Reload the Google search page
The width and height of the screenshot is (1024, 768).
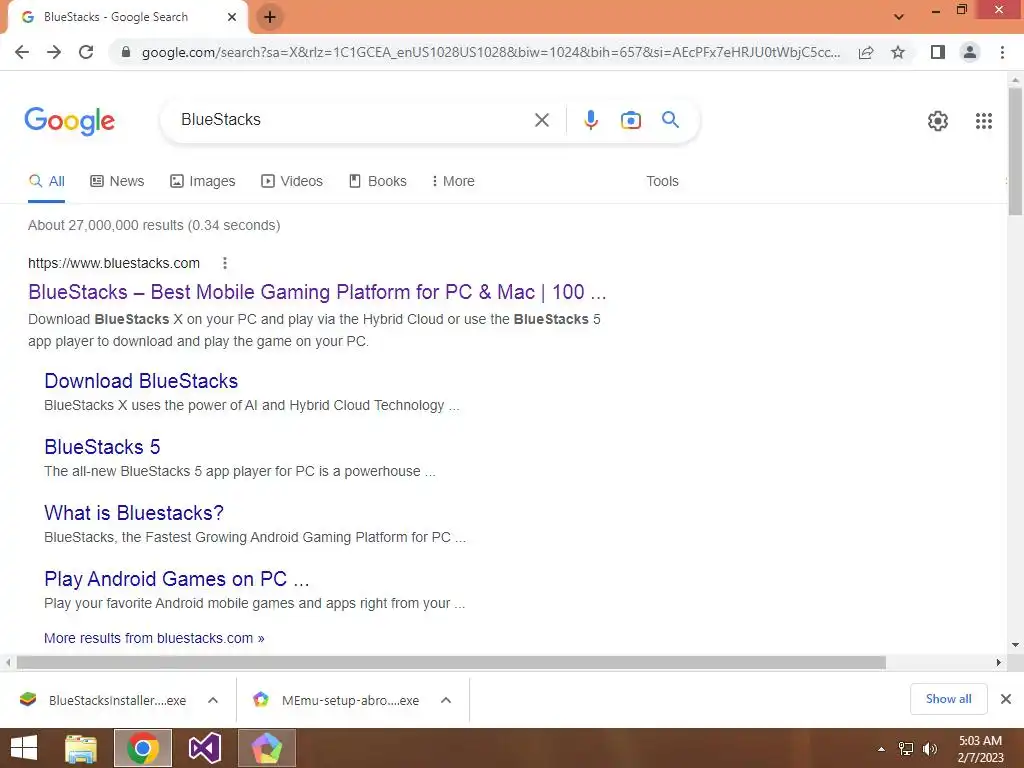86,52
